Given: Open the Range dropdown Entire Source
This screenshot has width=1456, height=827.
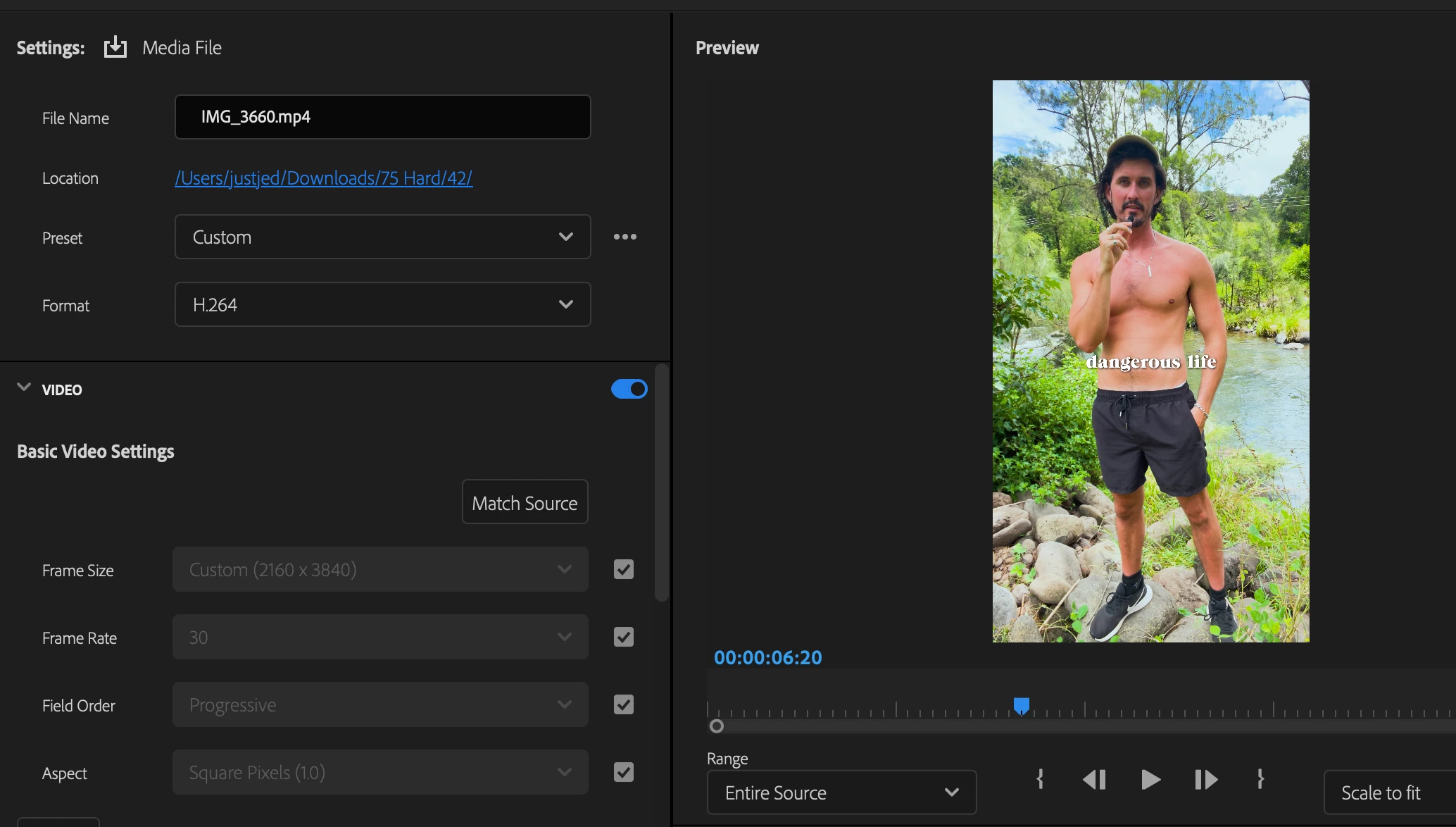Looking at the screenshot, I should click(x=841, y=792).
